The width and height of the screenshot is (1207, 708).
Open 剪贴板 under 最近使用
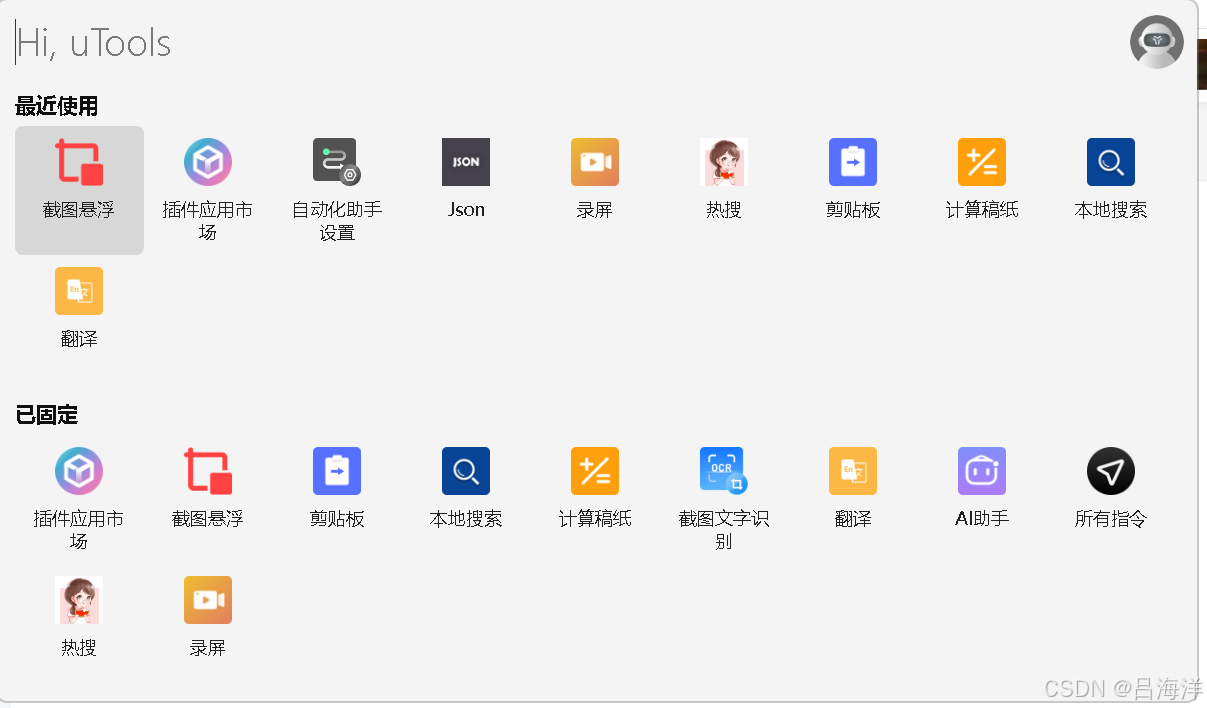pos(853,190)
